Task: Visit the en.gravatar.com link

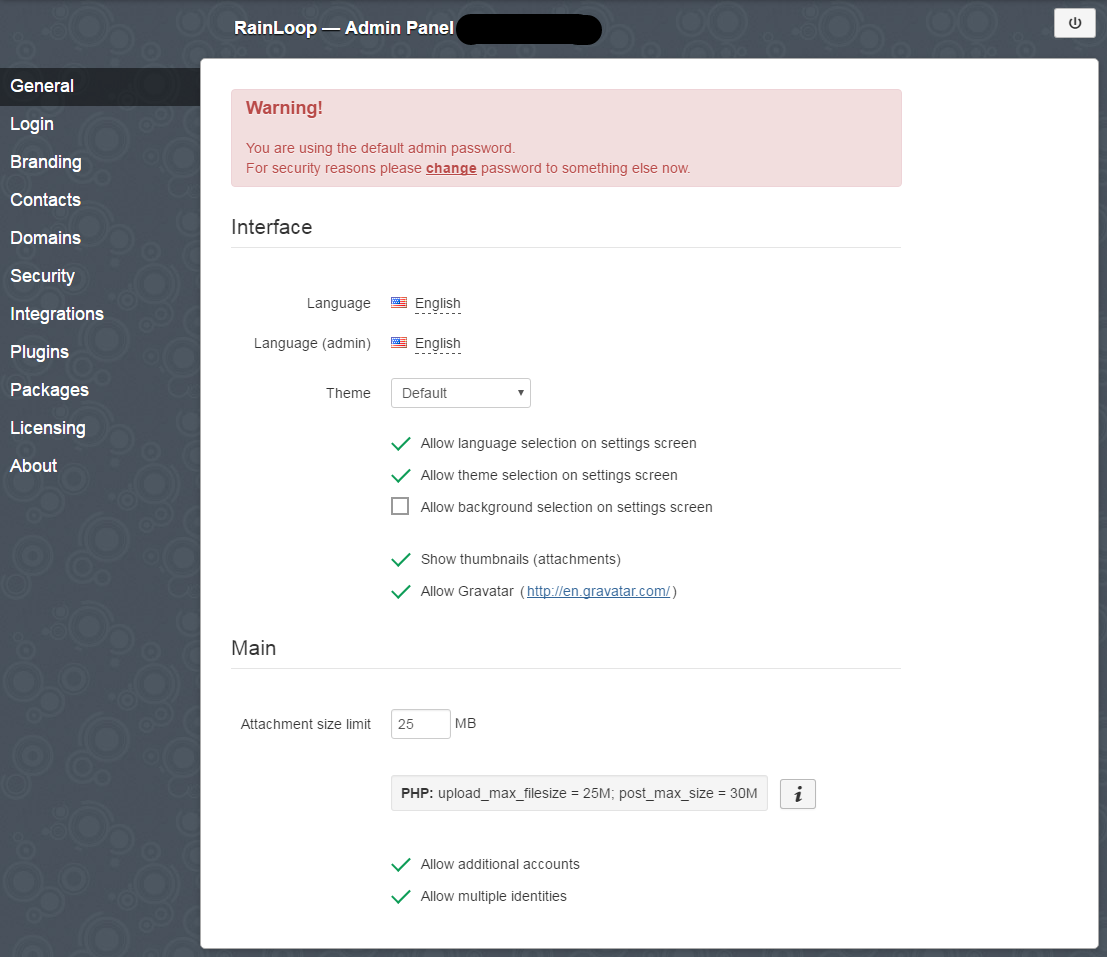Action: [597, 591]
